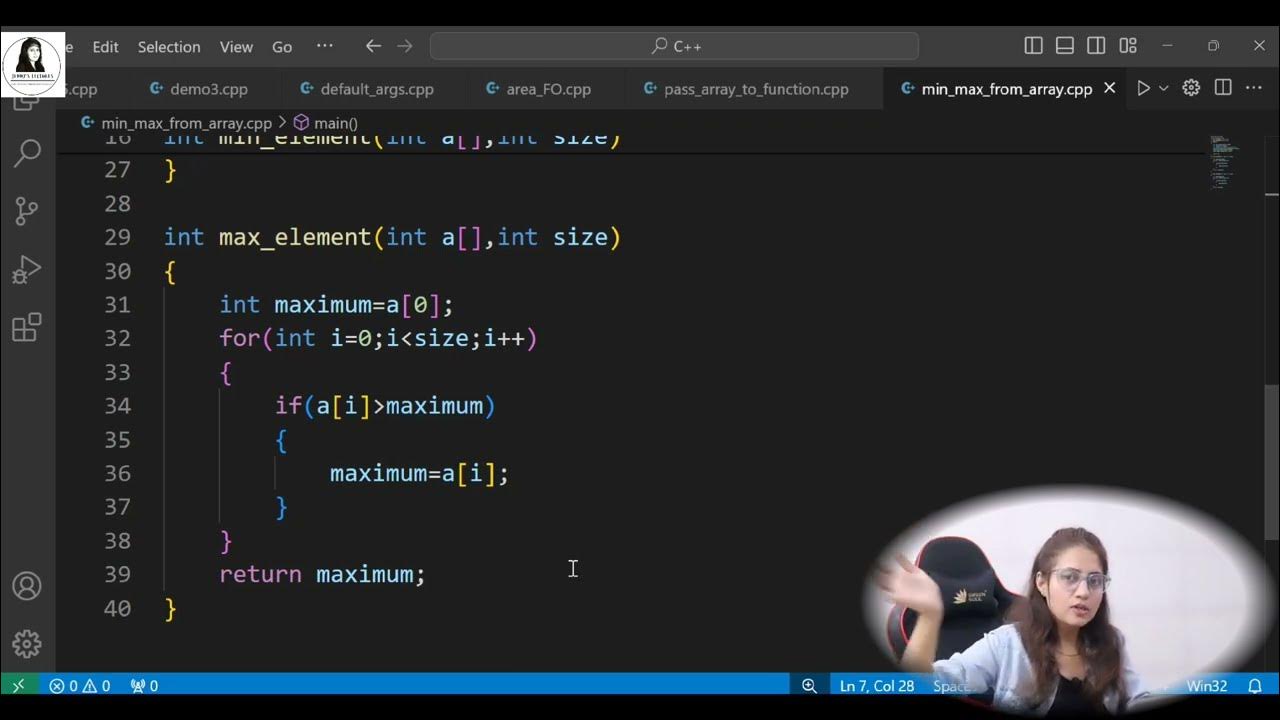Open the Edit menu
The height and width of the screenshot is (720, 1280).
tap(105, 47)
